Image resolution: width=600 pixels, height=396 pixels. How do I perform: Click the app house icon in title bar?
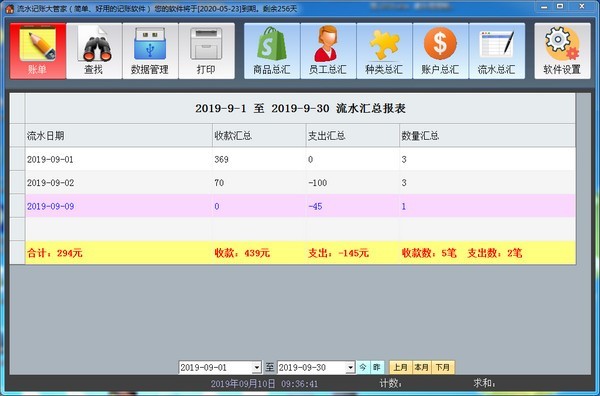(10, 8)
